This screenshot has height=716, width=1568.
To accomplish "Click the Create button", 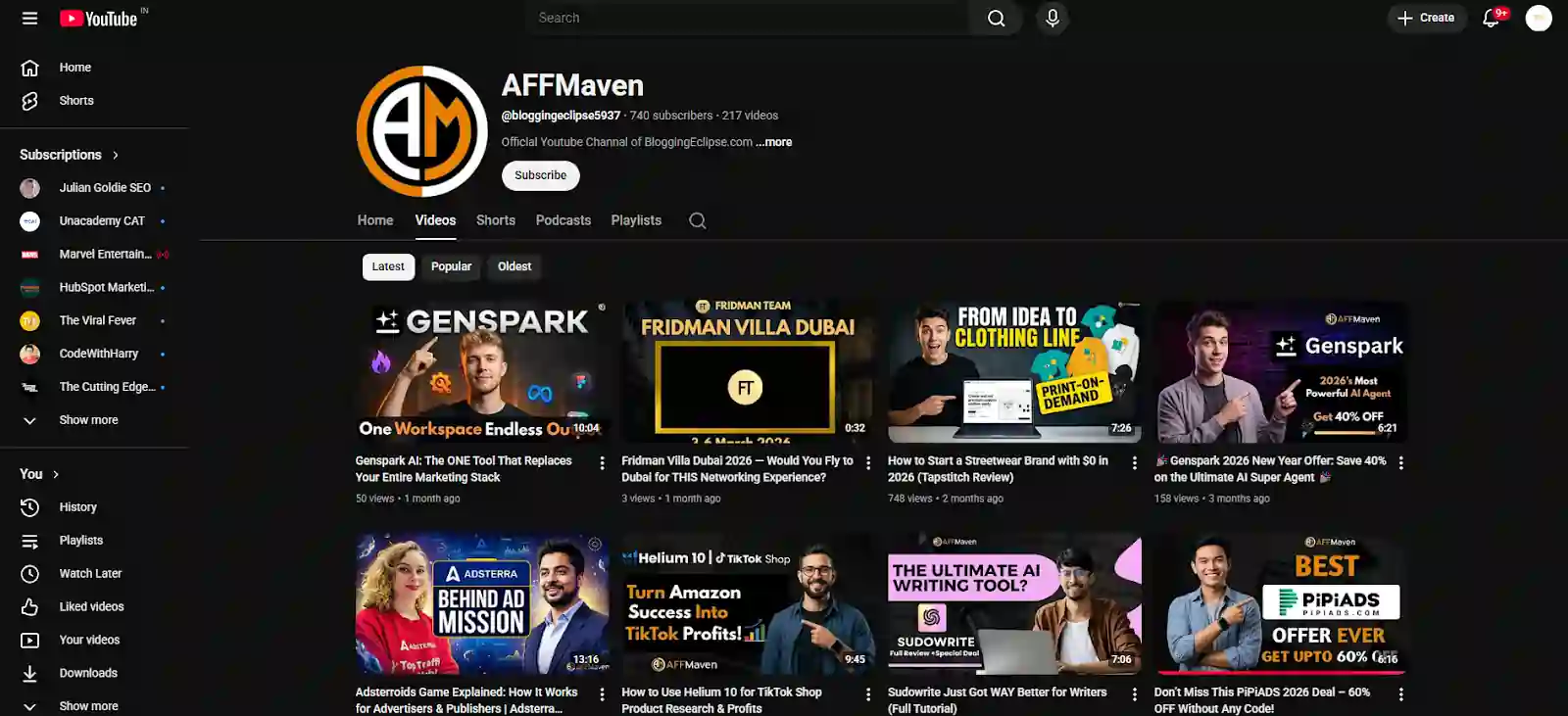I will [1426, 18].
